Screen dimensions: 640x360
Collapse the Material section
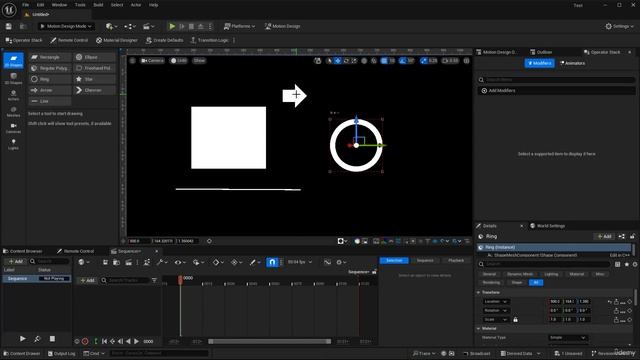pyautogui.click(x=478, y=329)
